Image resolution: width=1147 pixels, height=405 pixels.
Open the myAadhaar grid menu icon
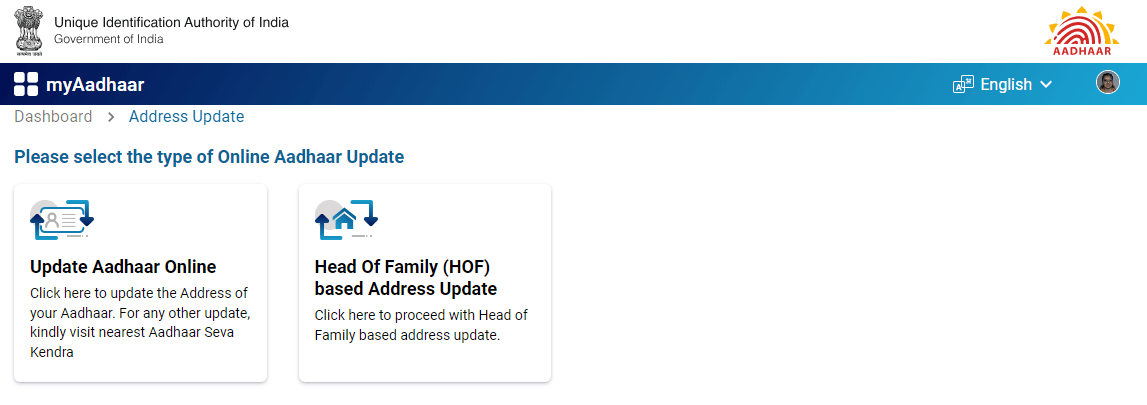26,85
